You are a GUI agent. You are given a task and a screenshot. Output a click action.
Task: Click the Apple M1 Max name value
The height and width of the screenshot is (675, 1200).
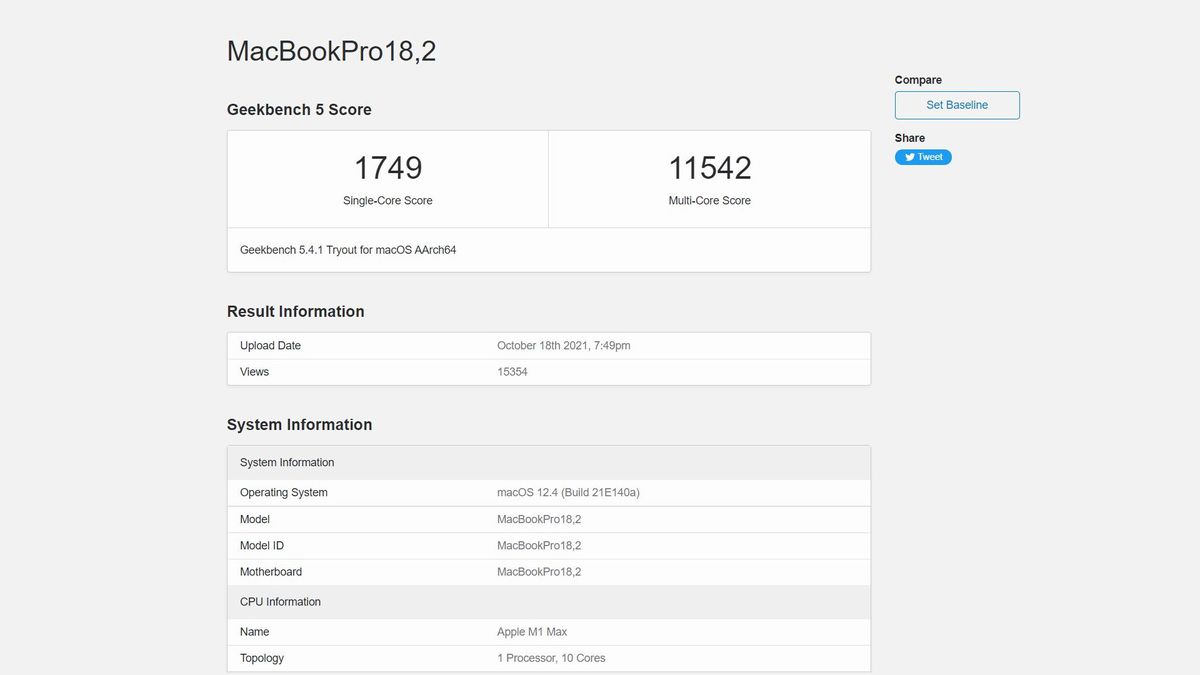tap(532, 631)
